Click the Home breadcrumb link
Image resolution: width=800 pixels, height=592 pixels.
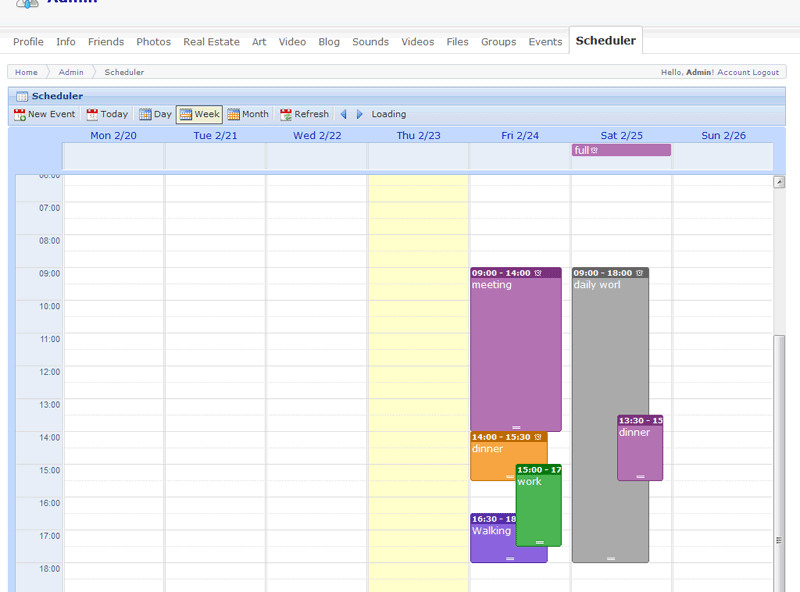(26, 72)
